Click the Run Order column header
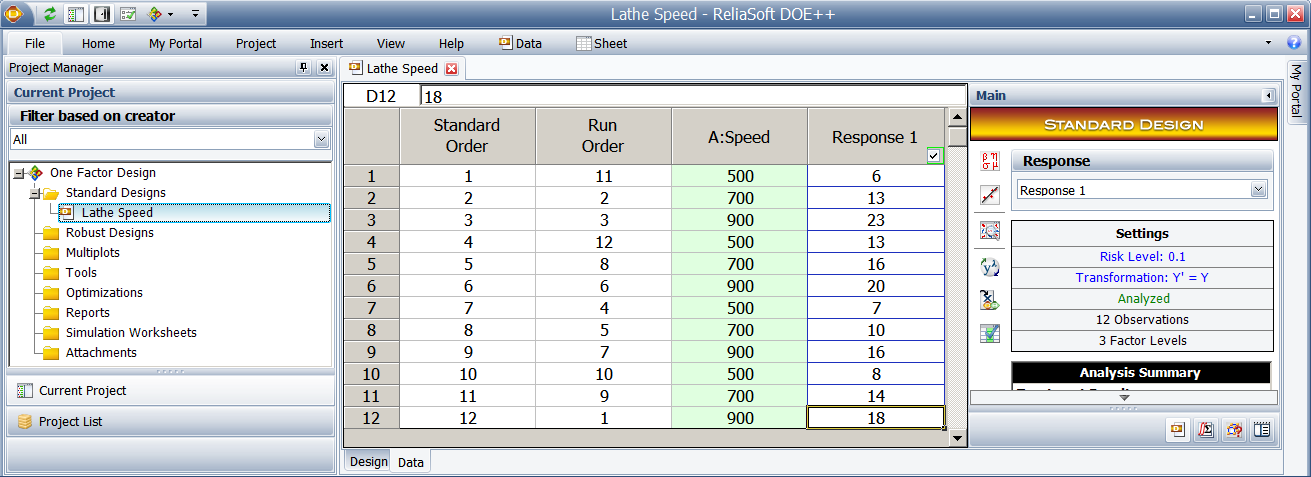 point(603,137)
